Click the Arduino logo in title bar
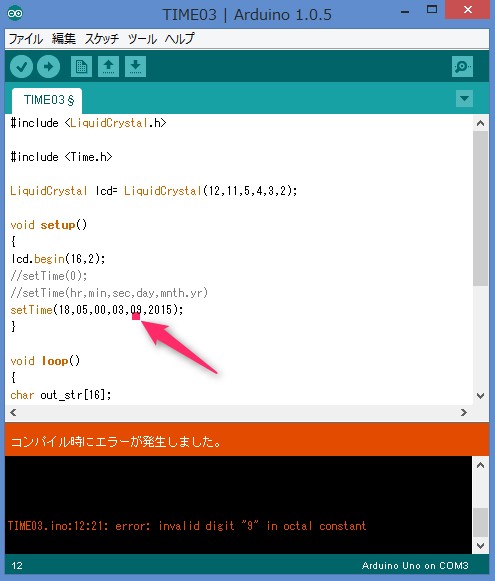Image resolution: width=495 pixels, height=581 pixels. [15, 13]
